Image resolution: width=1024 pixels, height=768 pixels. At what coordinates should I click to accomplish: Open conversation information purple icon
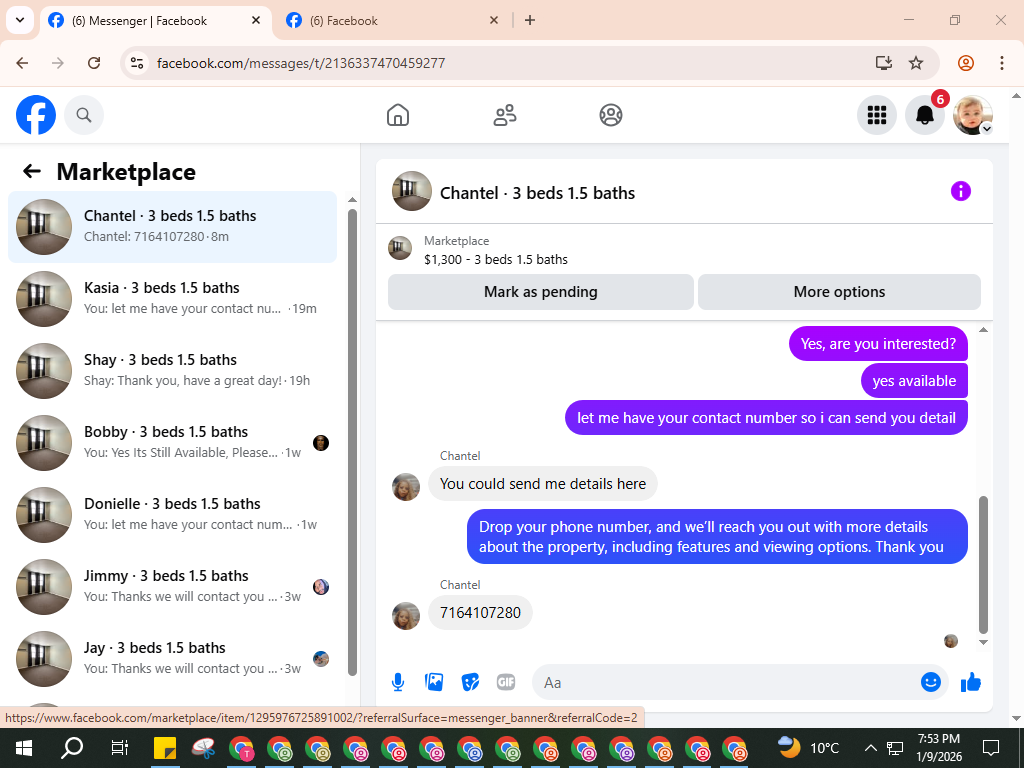pos(961,191)
